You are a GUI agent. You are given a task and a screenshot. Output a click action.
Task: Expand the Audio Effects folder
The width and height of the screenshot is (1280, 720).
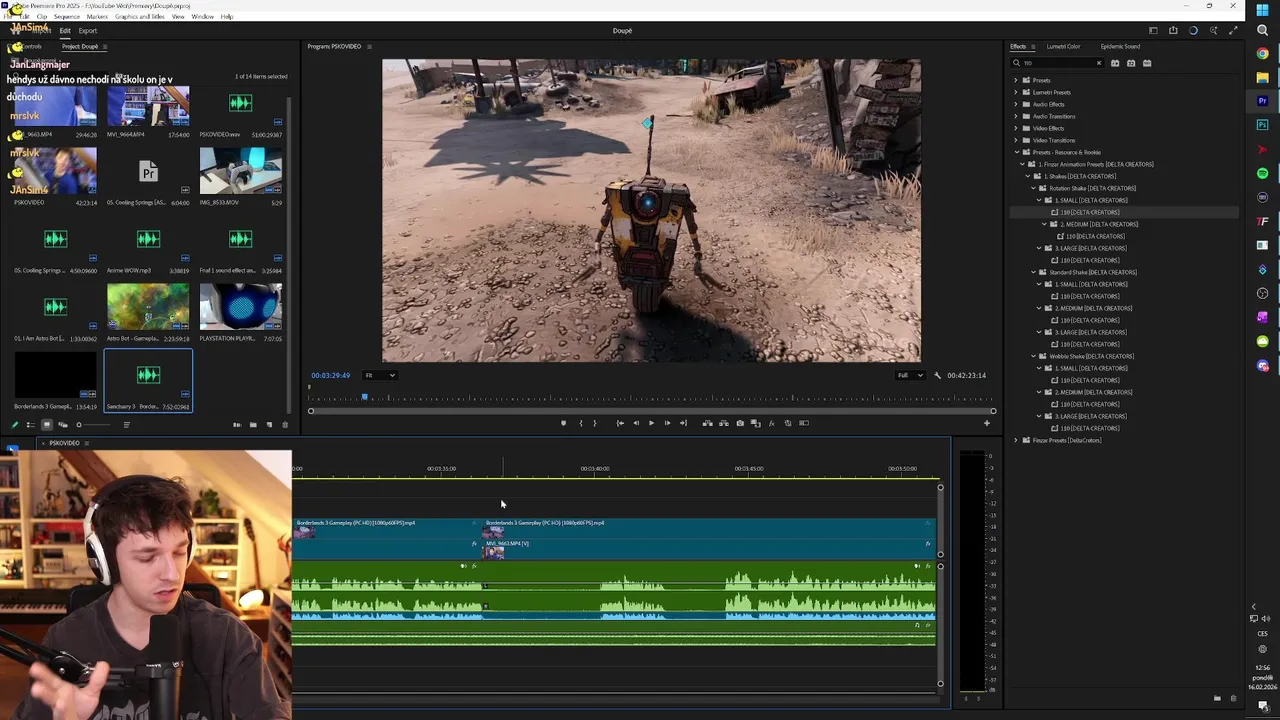coord(1016,104)
